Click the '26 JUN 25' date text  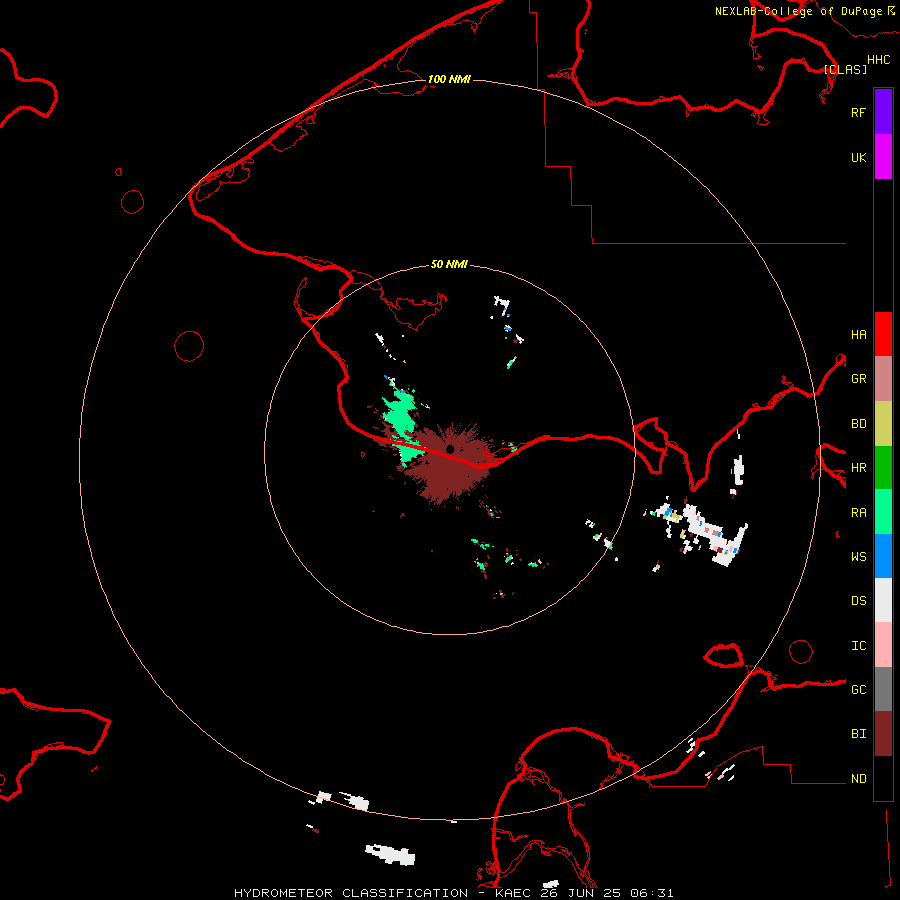coord(581,893)
